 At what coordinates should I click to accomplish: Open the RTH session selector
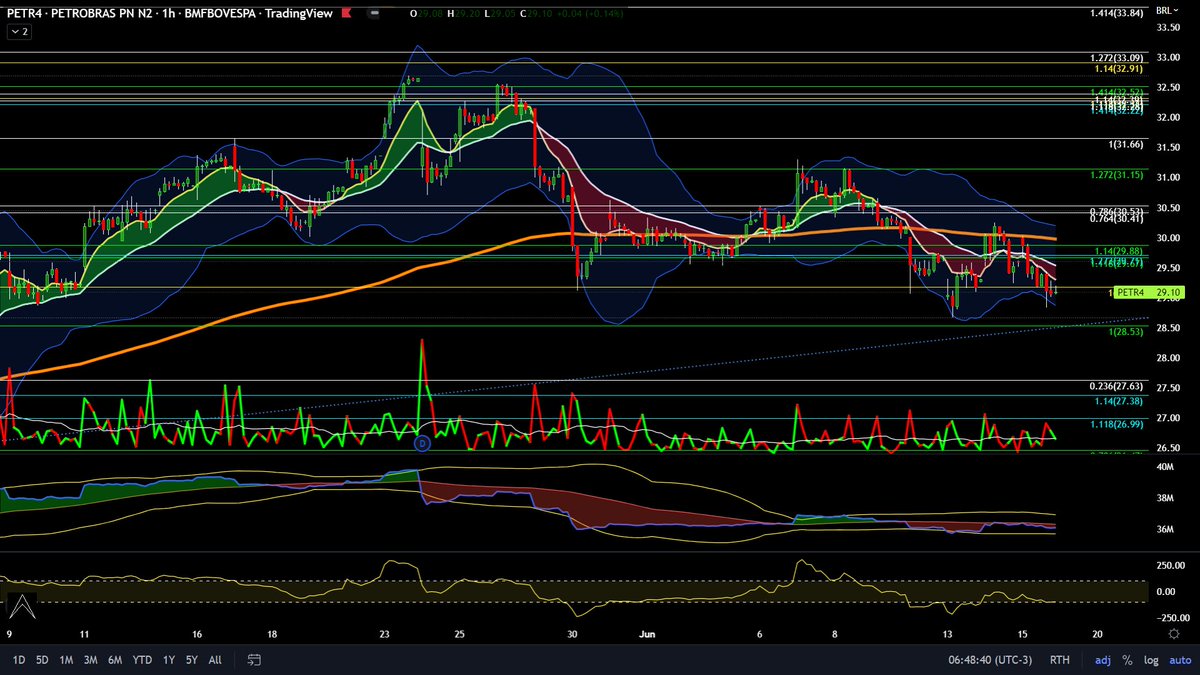pos(1059,660)
